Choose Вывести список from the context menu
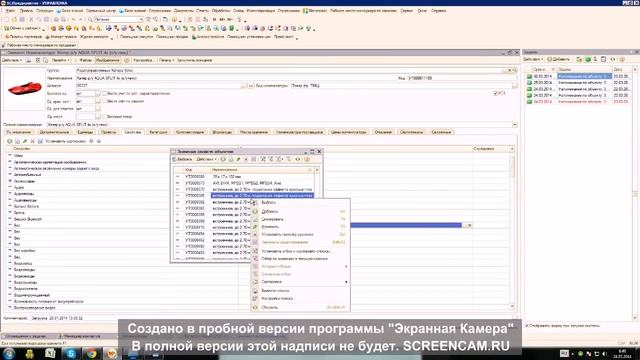640x360 pixels. click(300, 291)
